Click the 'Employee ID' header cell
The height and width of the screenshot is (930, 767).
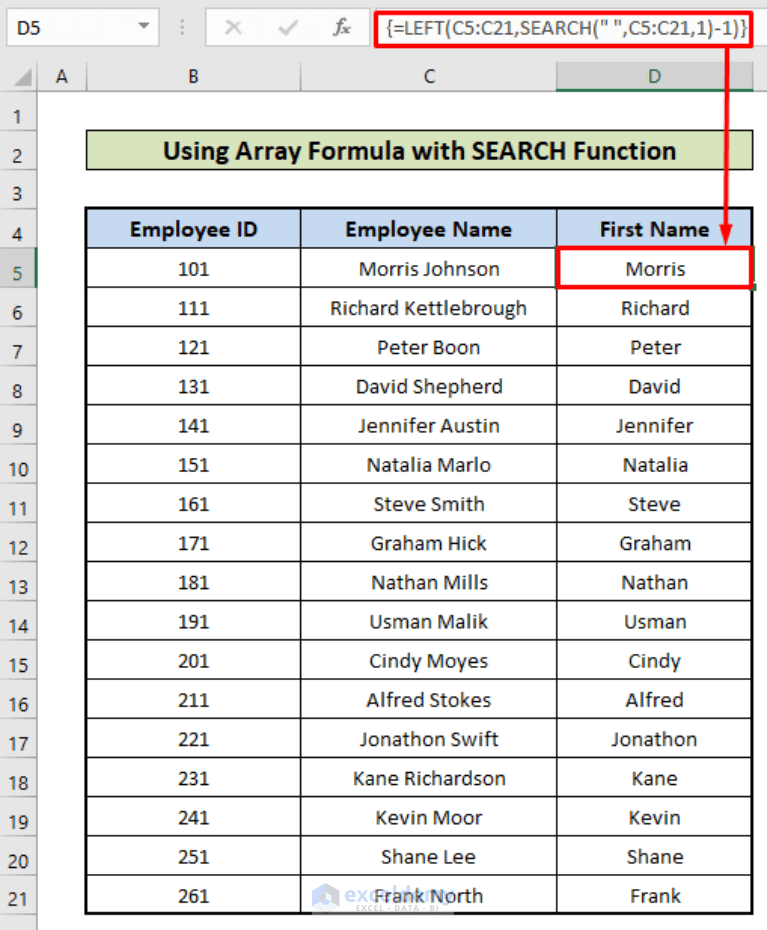193,229
